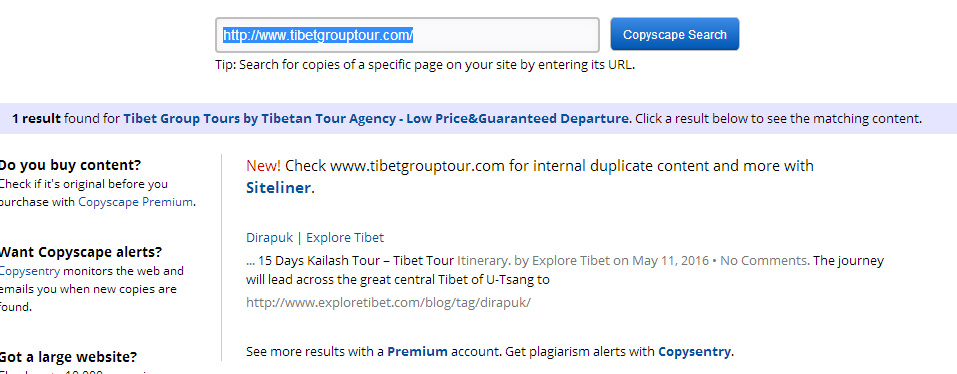Click the 'The journey will lead' snippet sentence

click(565, 270)
